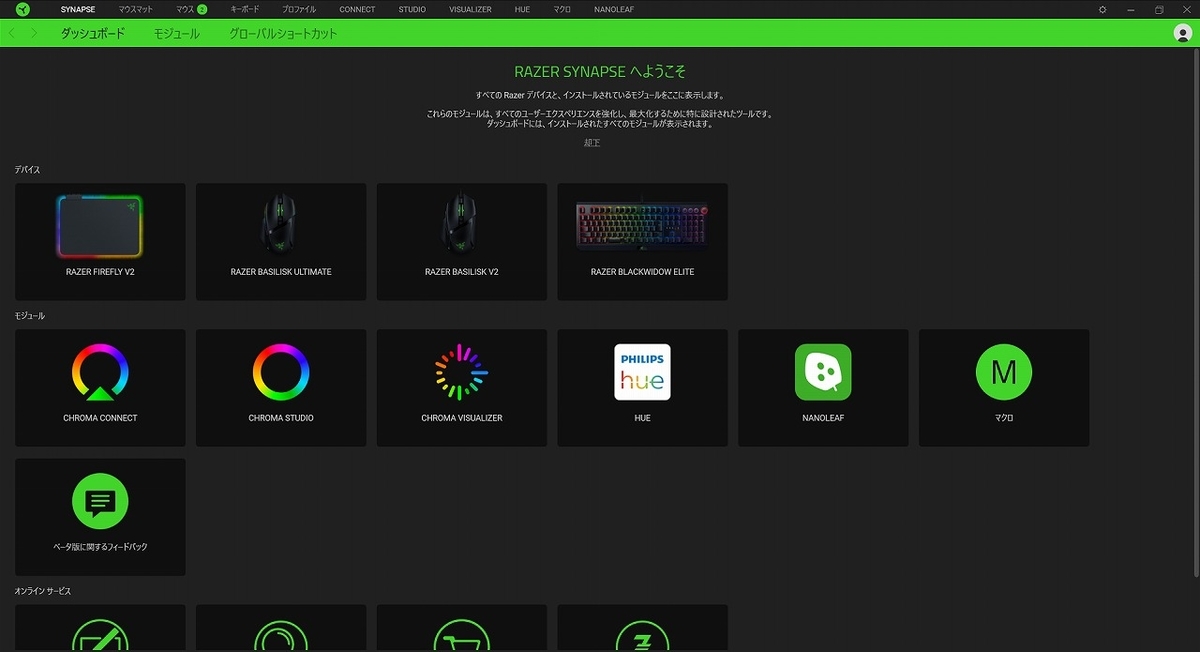Open the Nanoleaf module

pyautogui.click(x=823, y=387)
